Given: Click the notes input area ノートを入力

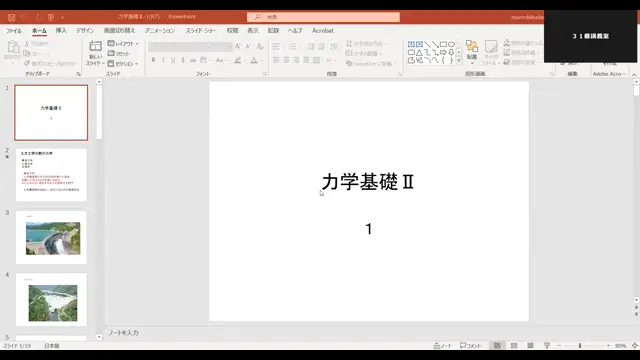Looking at the screenshot, I should pos(123,333).
